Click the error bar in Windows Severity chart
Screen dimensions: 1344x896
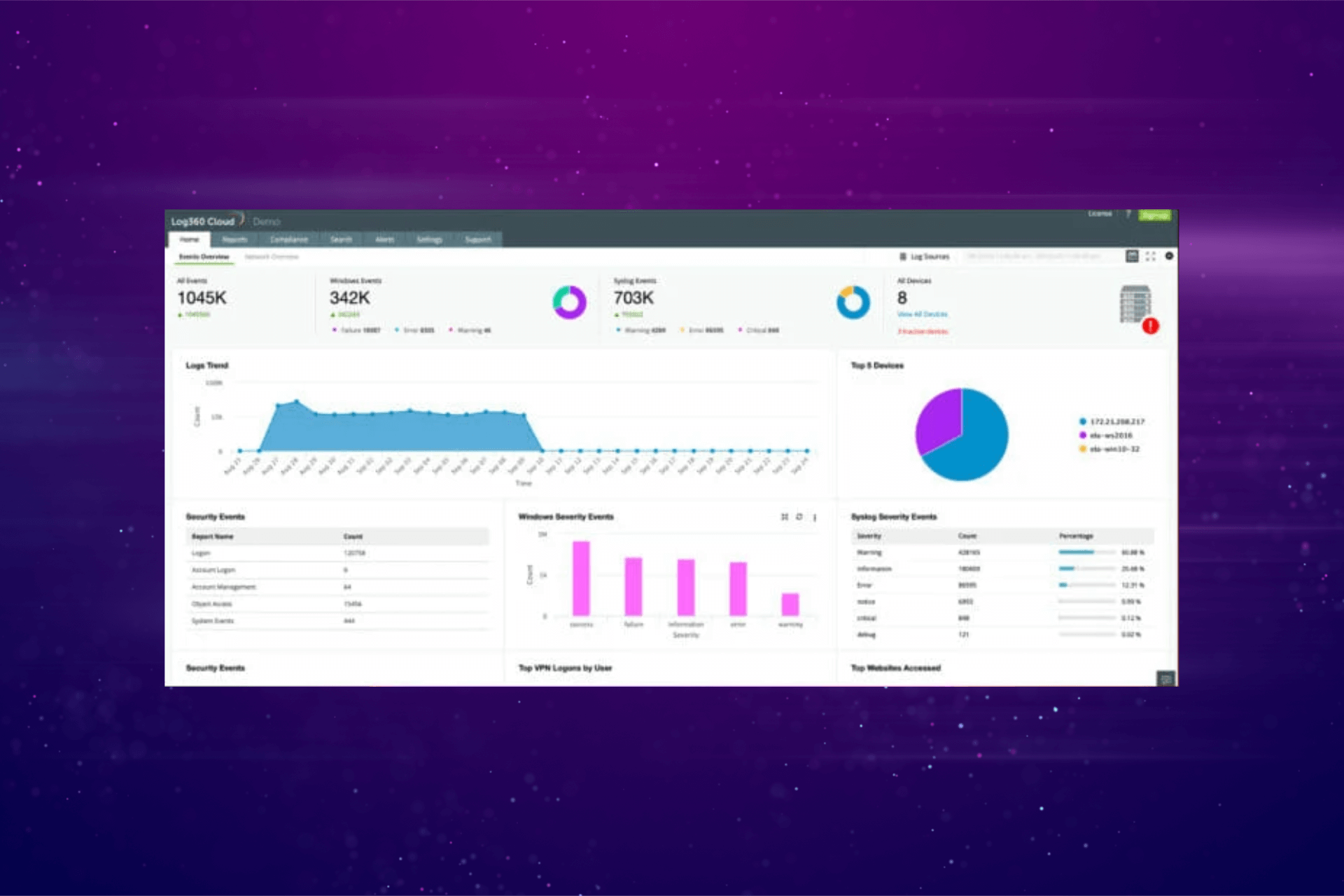[738, 589]
